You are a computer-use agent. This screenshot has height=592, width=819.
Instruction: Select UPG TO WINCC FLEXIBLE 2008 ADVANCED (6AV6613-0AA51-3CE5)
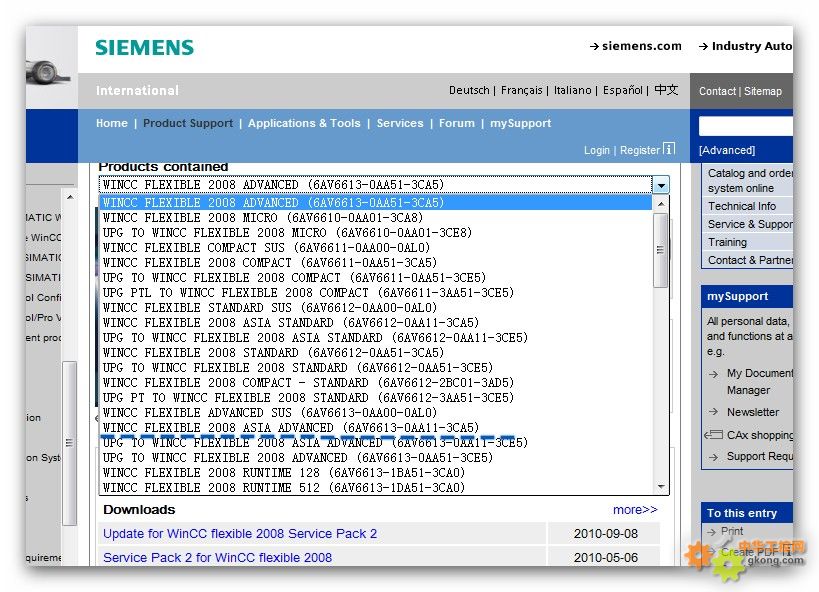[376, 458]
